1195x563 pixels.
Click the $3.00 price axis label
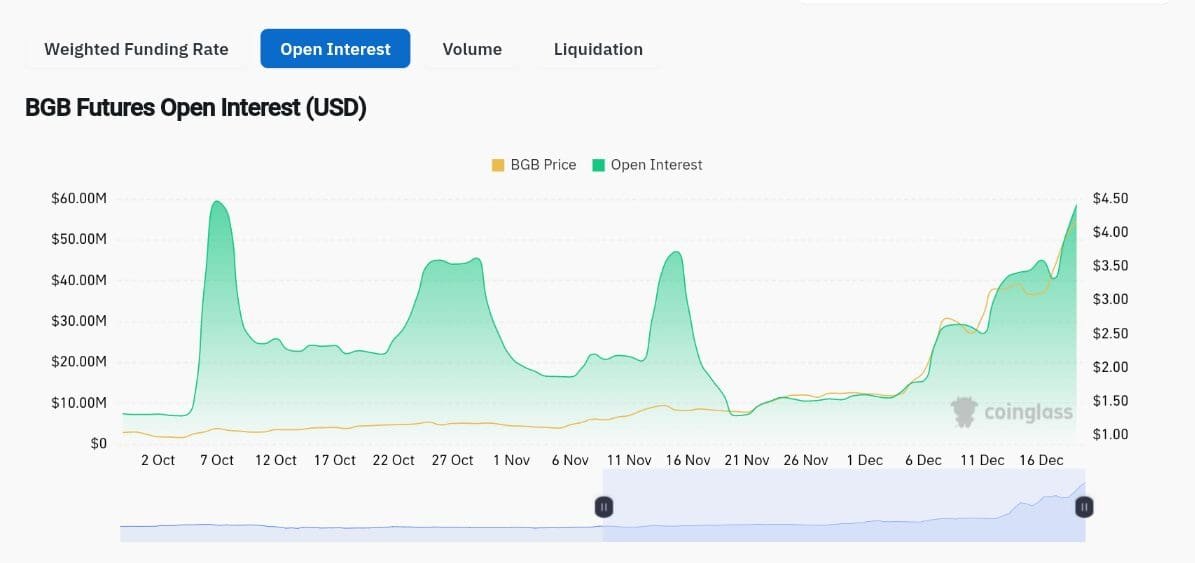1110,299
